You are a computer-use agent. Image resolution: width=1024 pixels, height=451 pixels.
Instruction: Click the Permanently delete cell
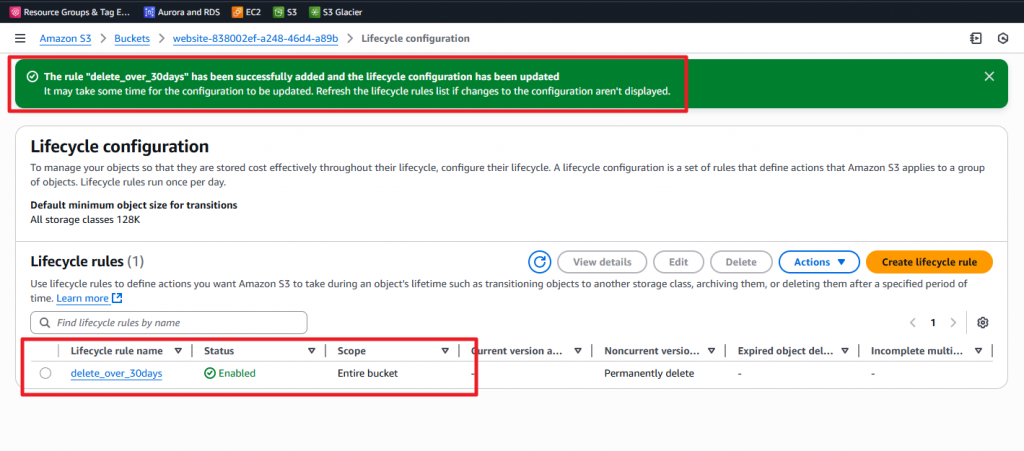(649, 373)
